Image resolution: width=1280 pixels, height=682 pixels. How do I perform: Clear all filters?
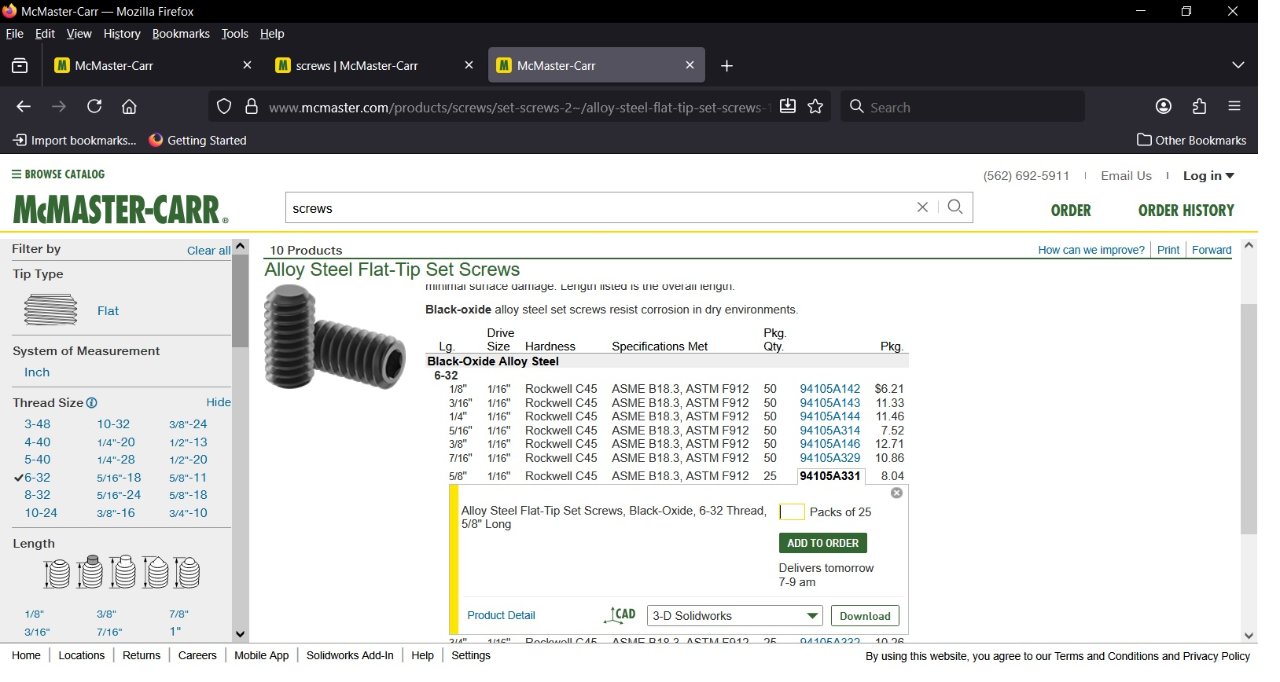208,250
